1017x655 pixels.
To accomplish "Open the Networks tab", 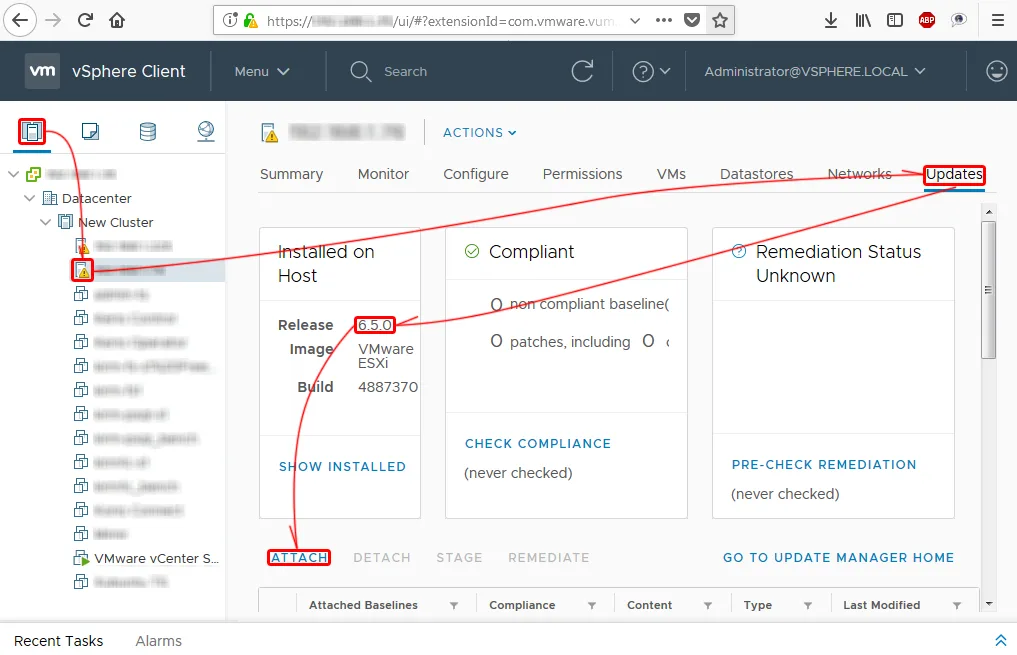I will pyautogui.click(x=859, y=174).
